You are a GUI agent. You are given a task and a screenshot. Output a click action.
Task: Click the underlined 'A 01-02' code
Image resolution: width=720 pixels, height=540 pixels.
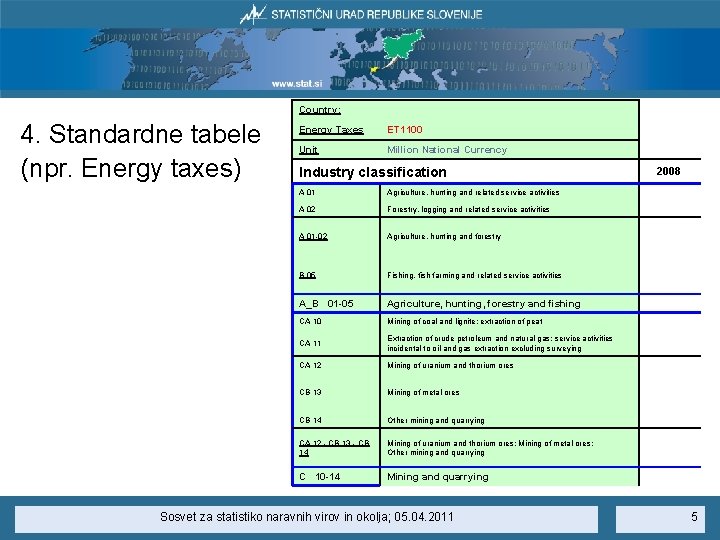click(313, 236)
